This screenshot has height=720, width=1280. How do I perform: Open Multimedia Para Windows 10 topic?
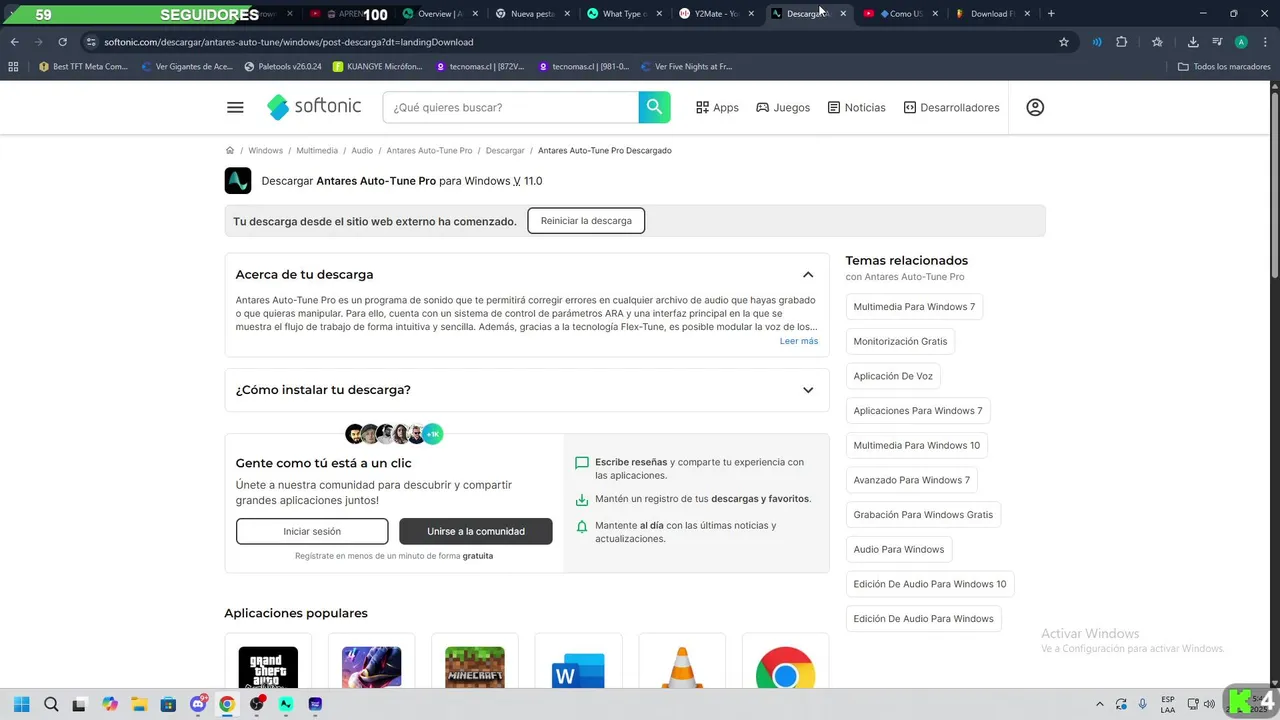click(x=917, y=445)
